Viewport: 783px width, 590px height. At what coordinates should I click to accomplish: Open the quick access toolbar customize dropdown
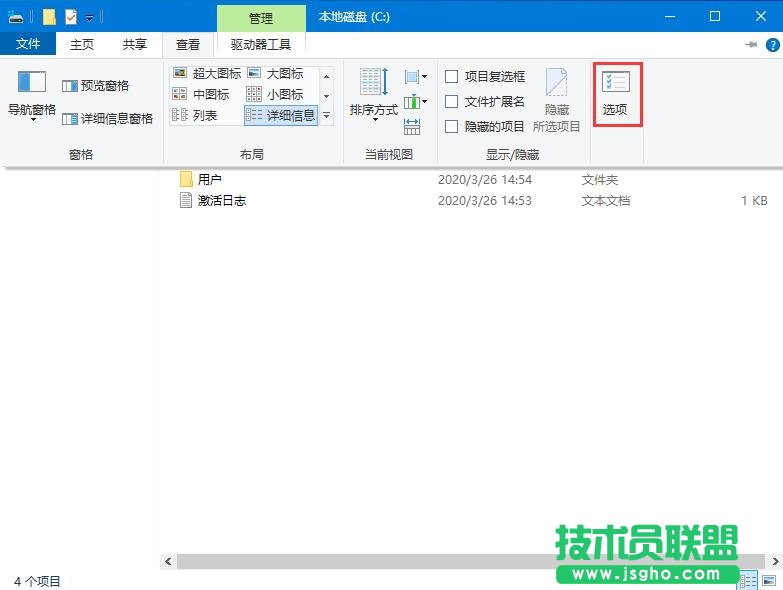click(89, 18)
